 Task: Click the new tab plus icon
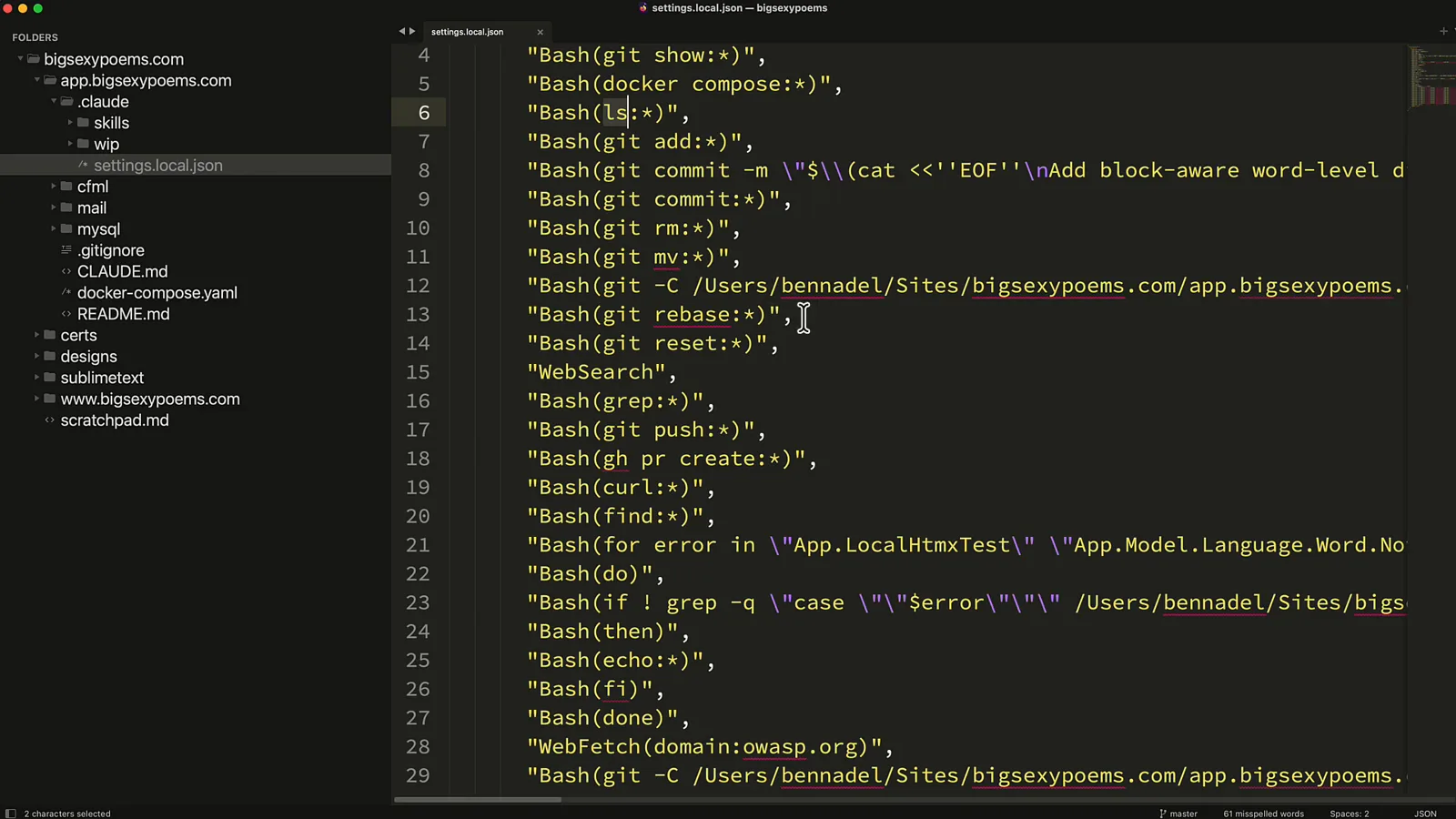(x=1443, y=31)
